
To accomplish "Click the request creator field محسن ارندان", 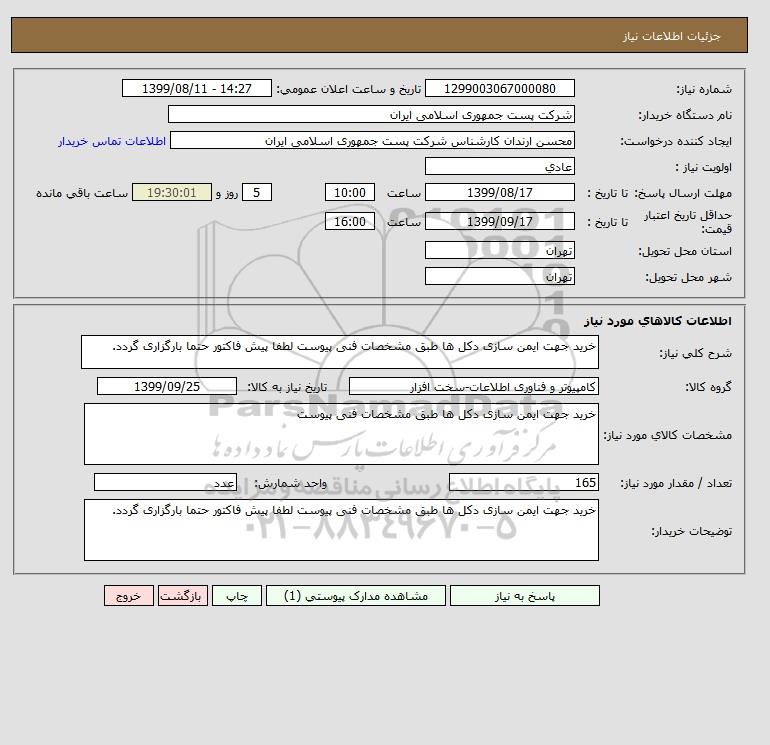I will click(x=372, y=140).
